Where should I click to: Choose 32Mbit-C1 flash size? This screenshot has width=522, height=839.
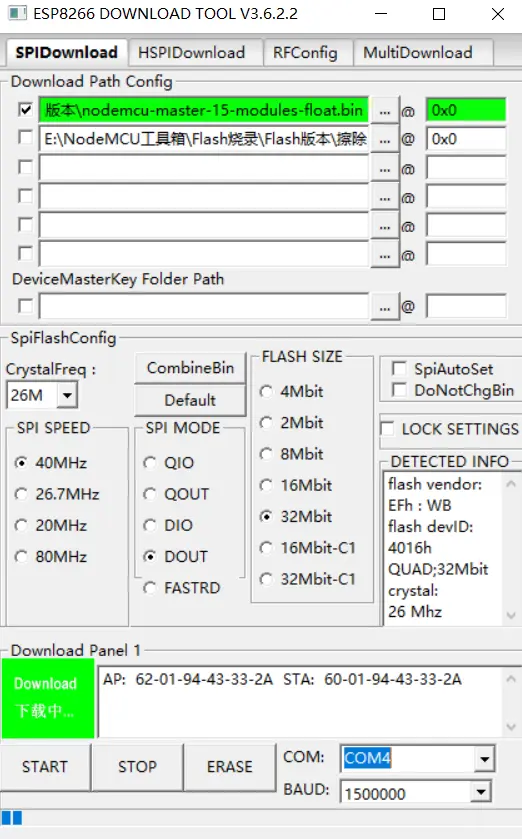coord(266,579)
